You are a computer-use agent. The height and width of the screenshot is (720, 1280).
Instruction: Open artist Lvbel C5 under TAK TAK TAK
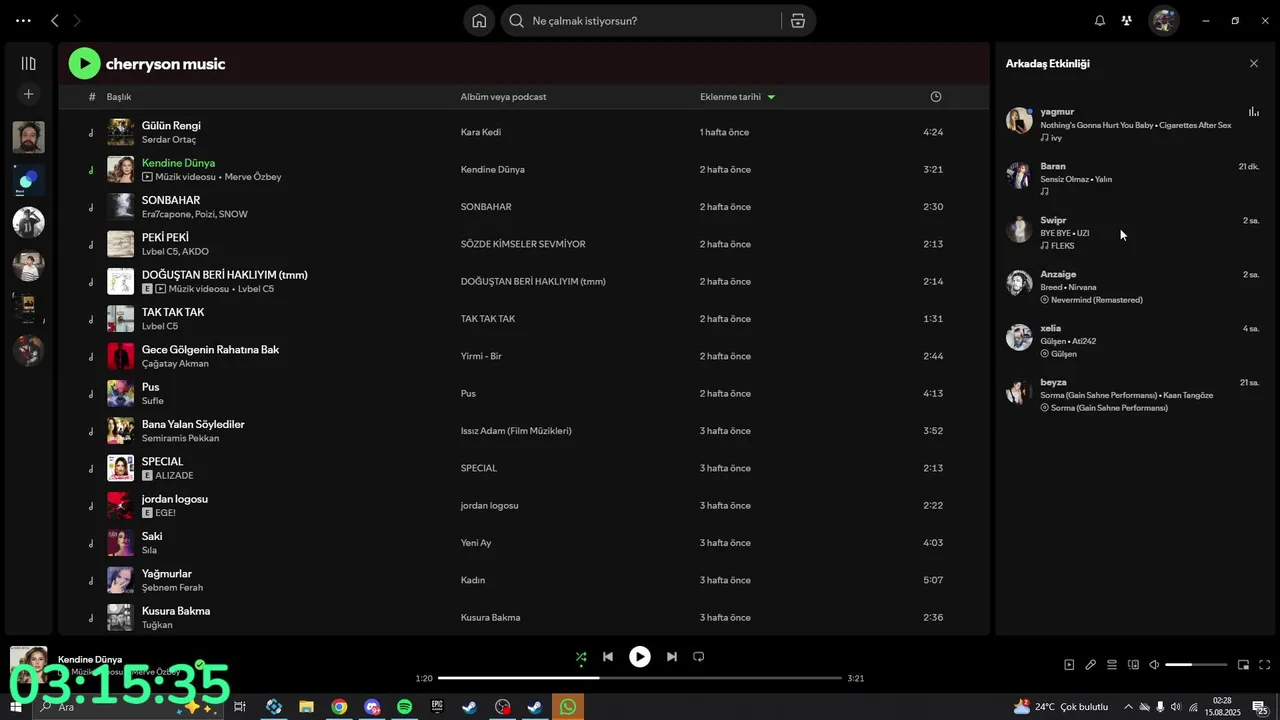click(x=160, y=327)
